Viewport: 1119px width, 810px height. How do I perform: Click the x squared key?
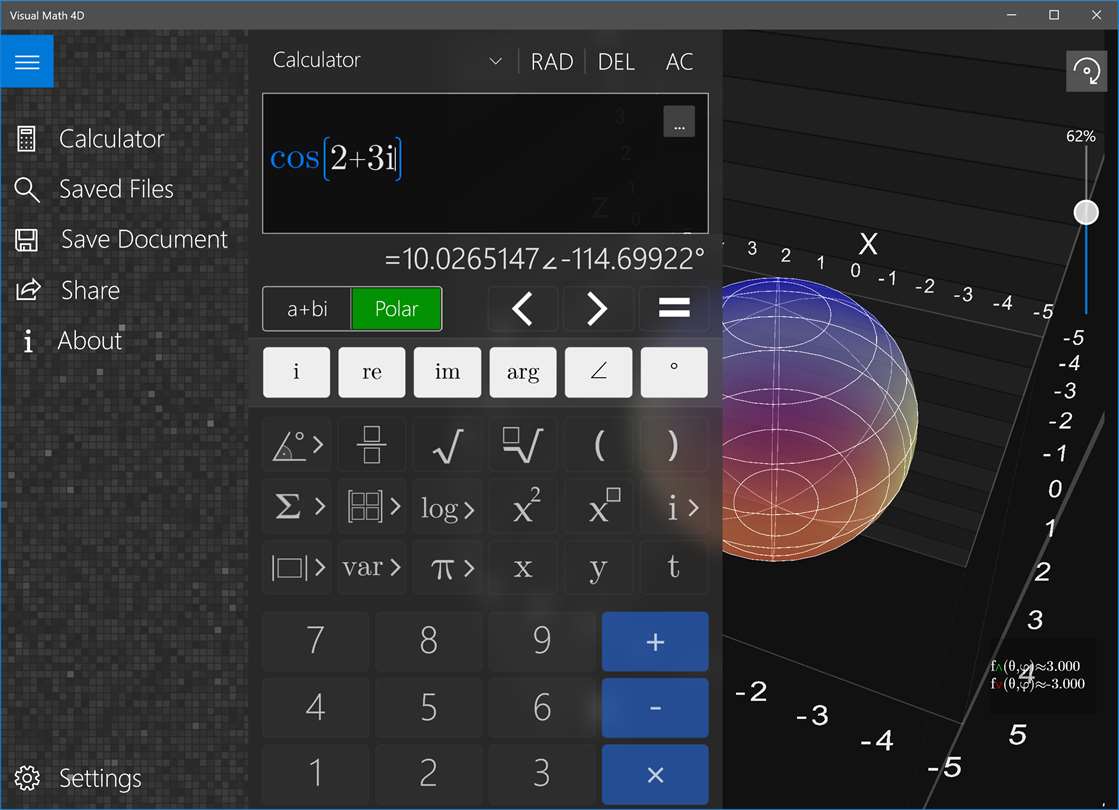click(x=523, y=507)
